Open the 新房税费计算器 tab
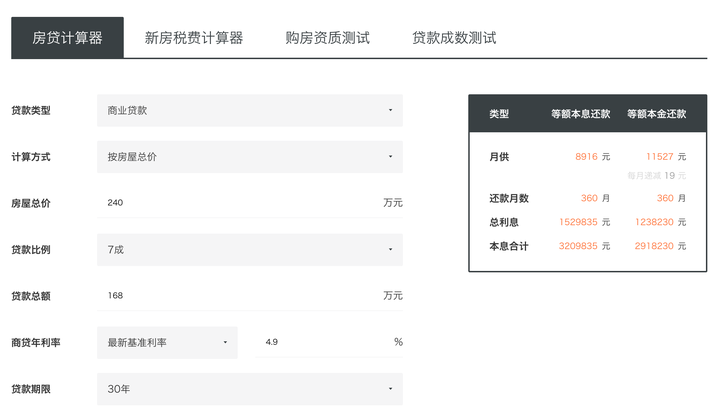This screenshot has width=720, height=418. 194,38
